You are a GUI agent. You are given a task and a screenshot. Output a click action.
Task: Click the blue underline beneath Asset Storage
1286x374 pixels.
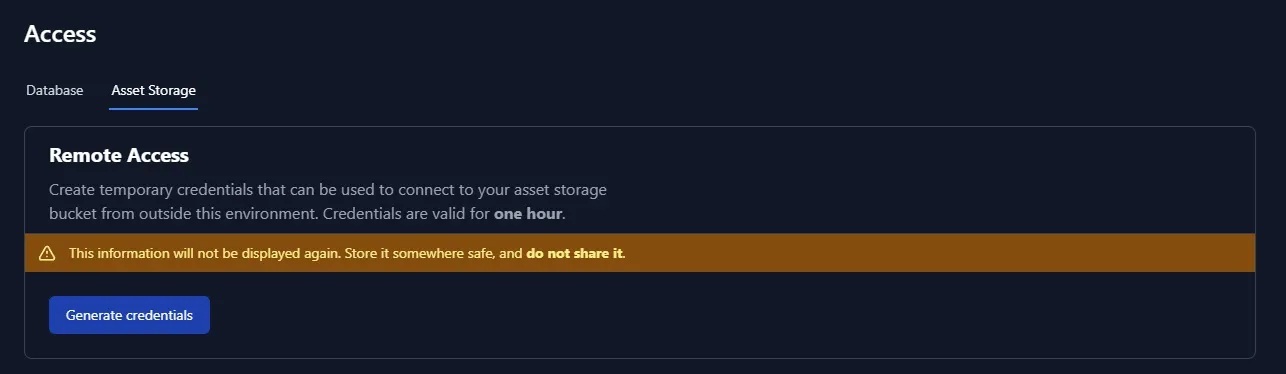coord(154,107)
